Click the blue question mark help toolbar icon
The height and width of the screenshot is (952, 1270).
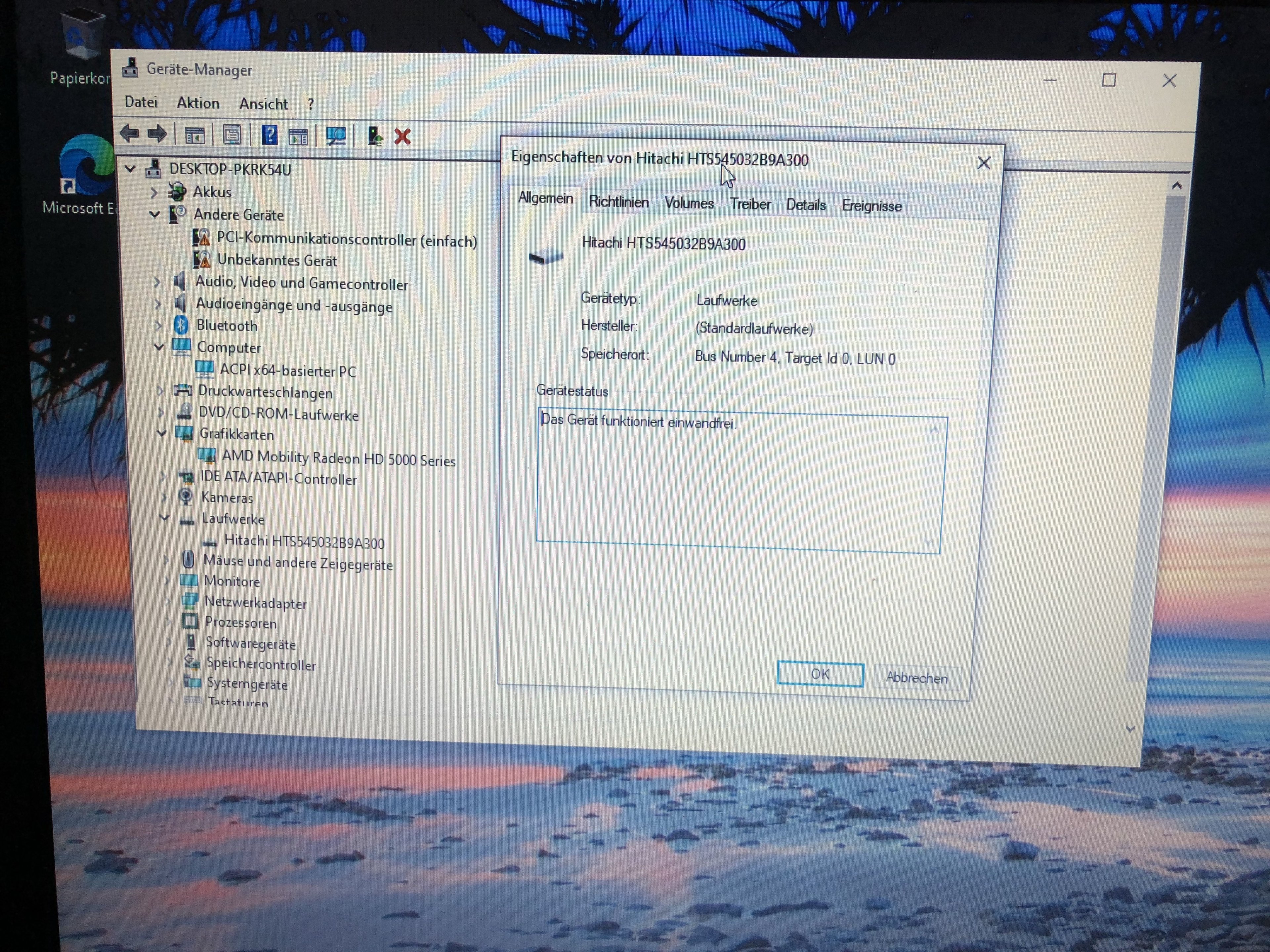269,136
